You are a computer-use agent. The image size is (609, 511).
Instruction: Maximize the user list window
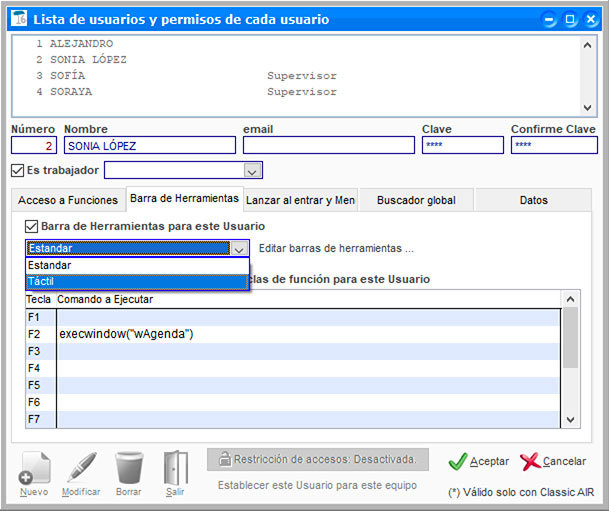click(570, 19)
